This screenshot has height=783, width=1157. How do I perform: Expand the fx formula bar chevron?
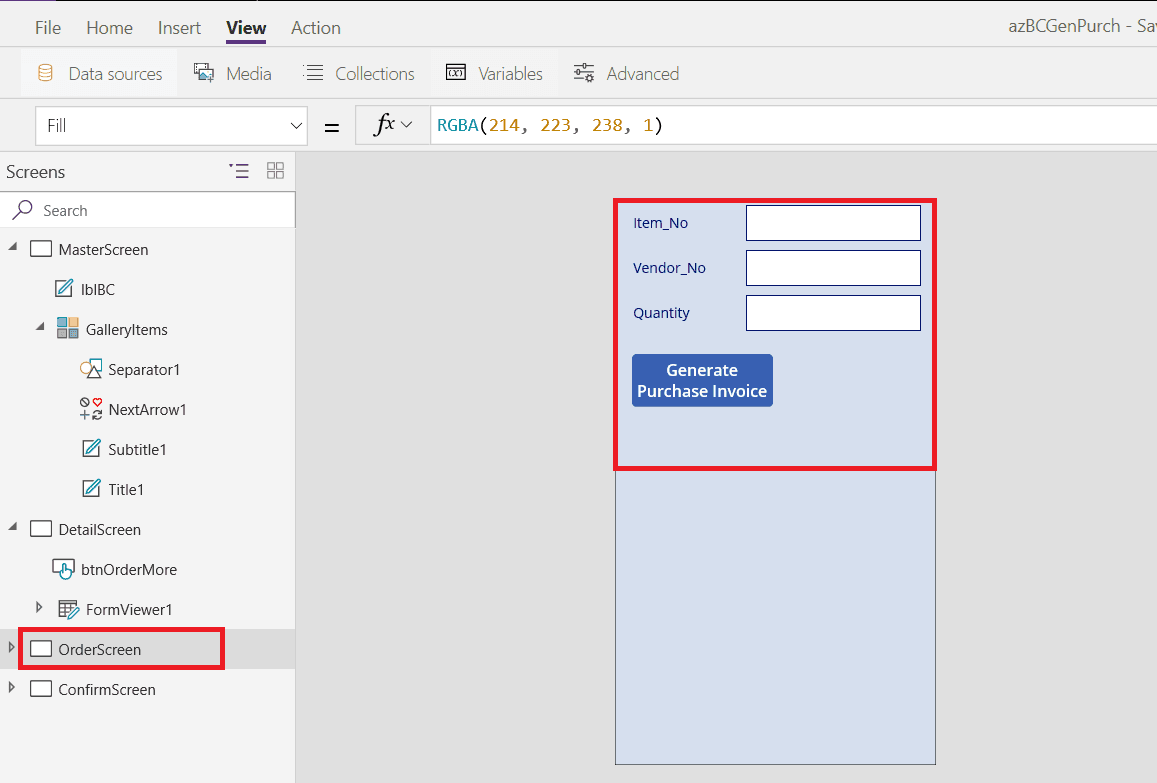(406, 125)
